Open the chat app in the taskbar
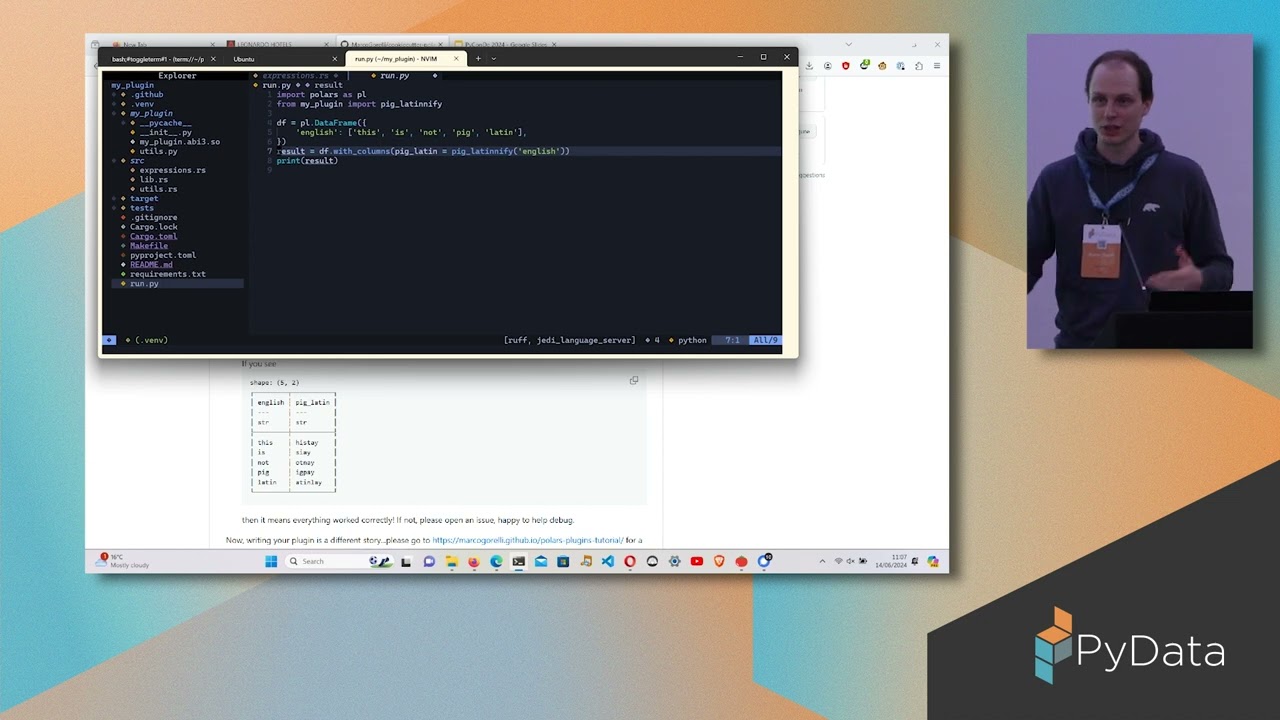The height and width of the screenshot is (720, 1280). tap(429, 561)
